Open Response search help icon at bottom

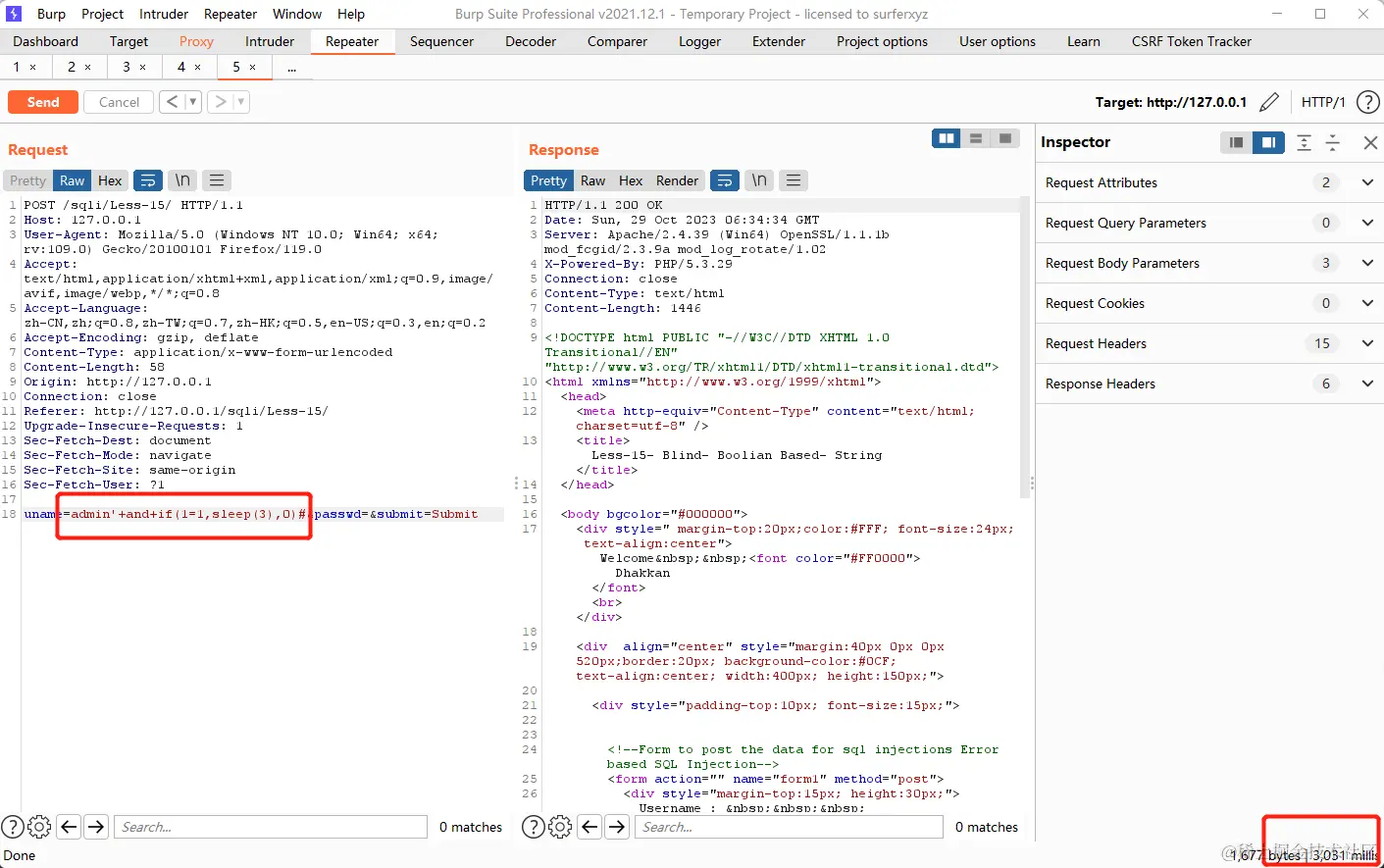(x=534, y=827)
